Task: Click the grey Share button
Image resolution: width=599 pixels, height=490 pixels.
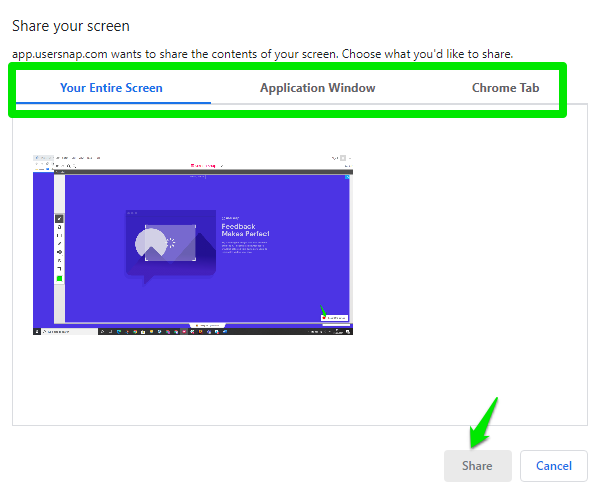Action: click(477, 466)
